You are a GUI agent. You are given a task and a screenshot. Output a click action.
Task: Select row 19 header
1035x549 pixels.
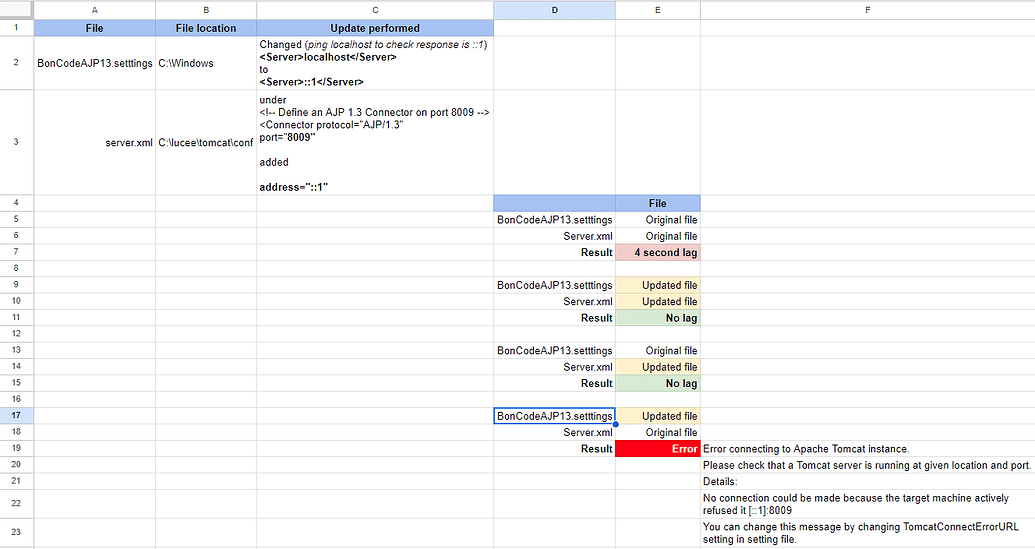(x=17, y=448)
